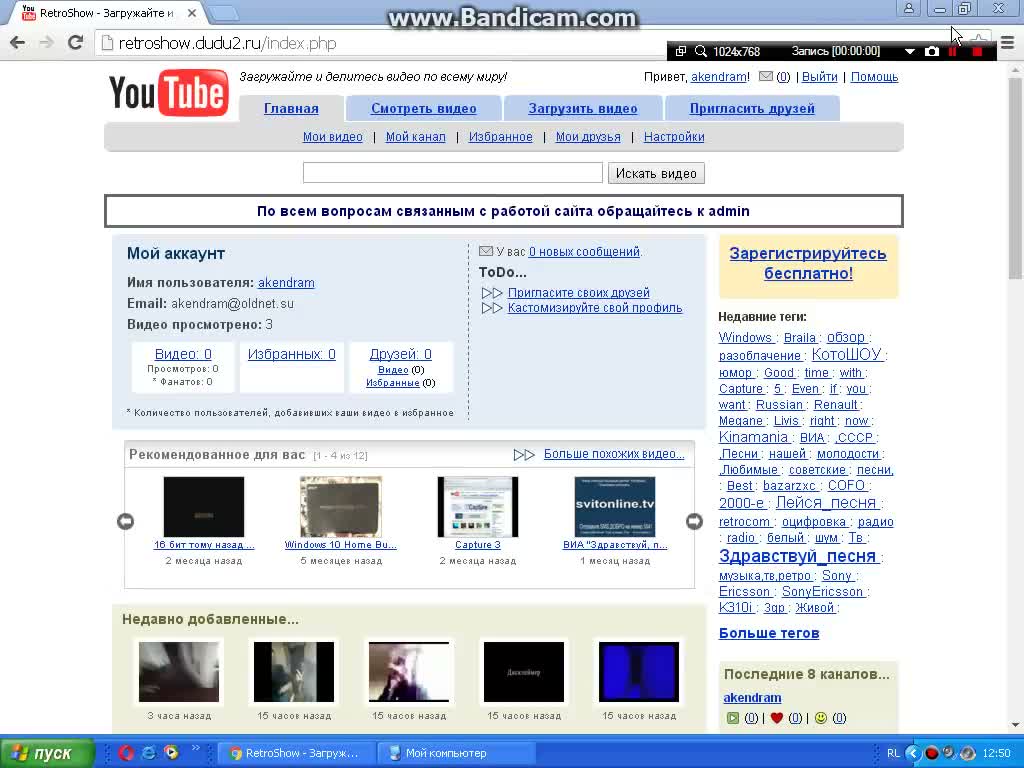The image size is (1024, 768).
Task: Click into the video search field
Action: coord(453,173)
